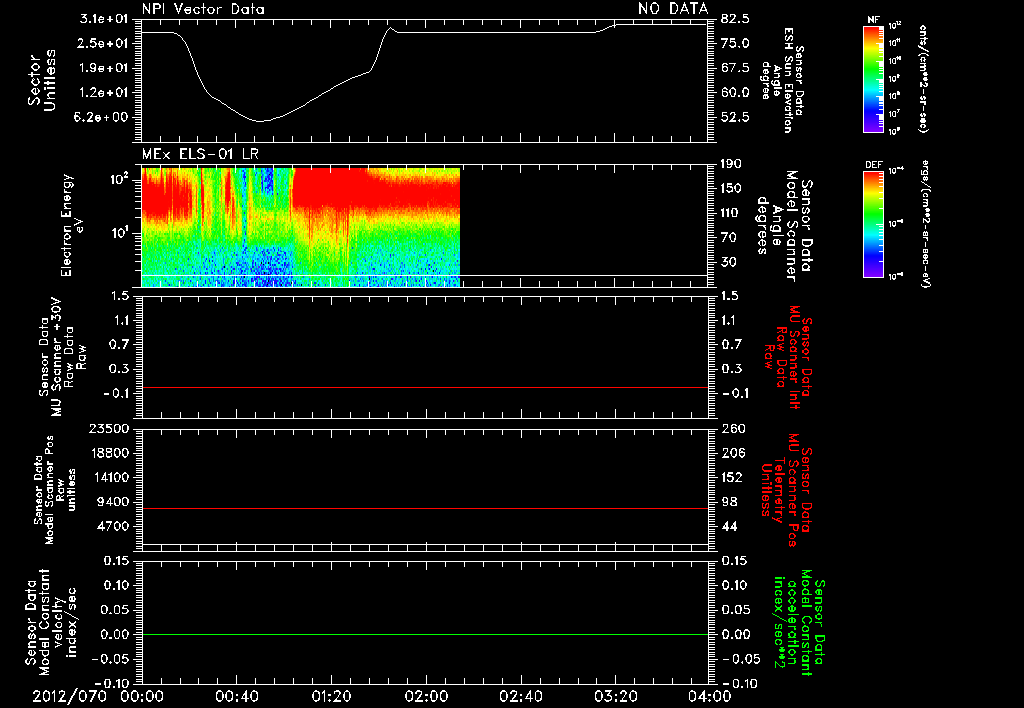Click the '82.5' elevation tick value

pos(735,19)
